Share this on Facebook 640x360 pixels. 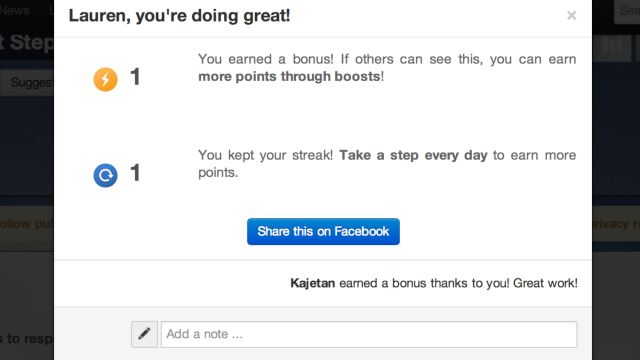(323, 231)
